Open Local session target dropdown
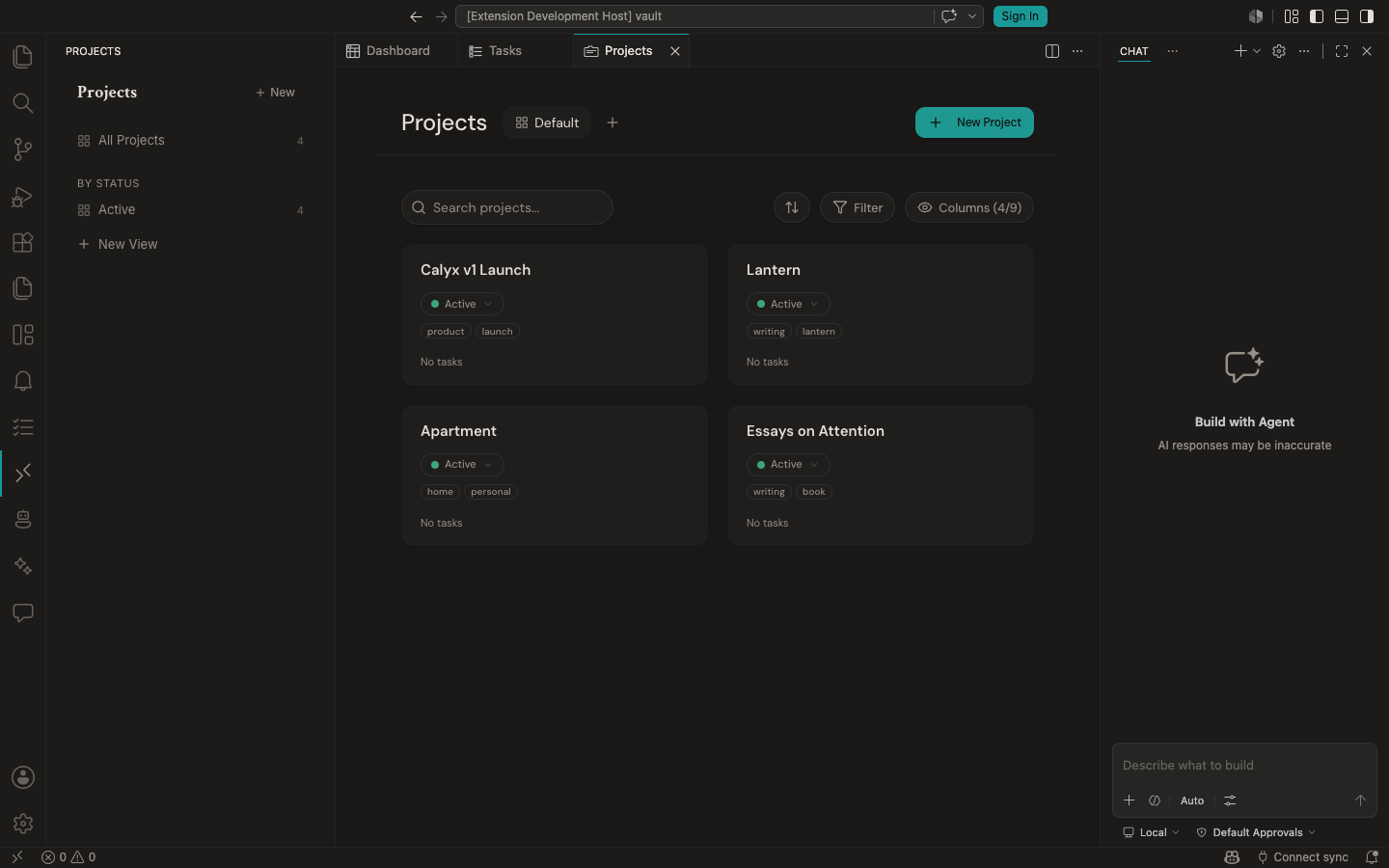The height and width of the screenshot is (868, 1389). click(1151, 832)
